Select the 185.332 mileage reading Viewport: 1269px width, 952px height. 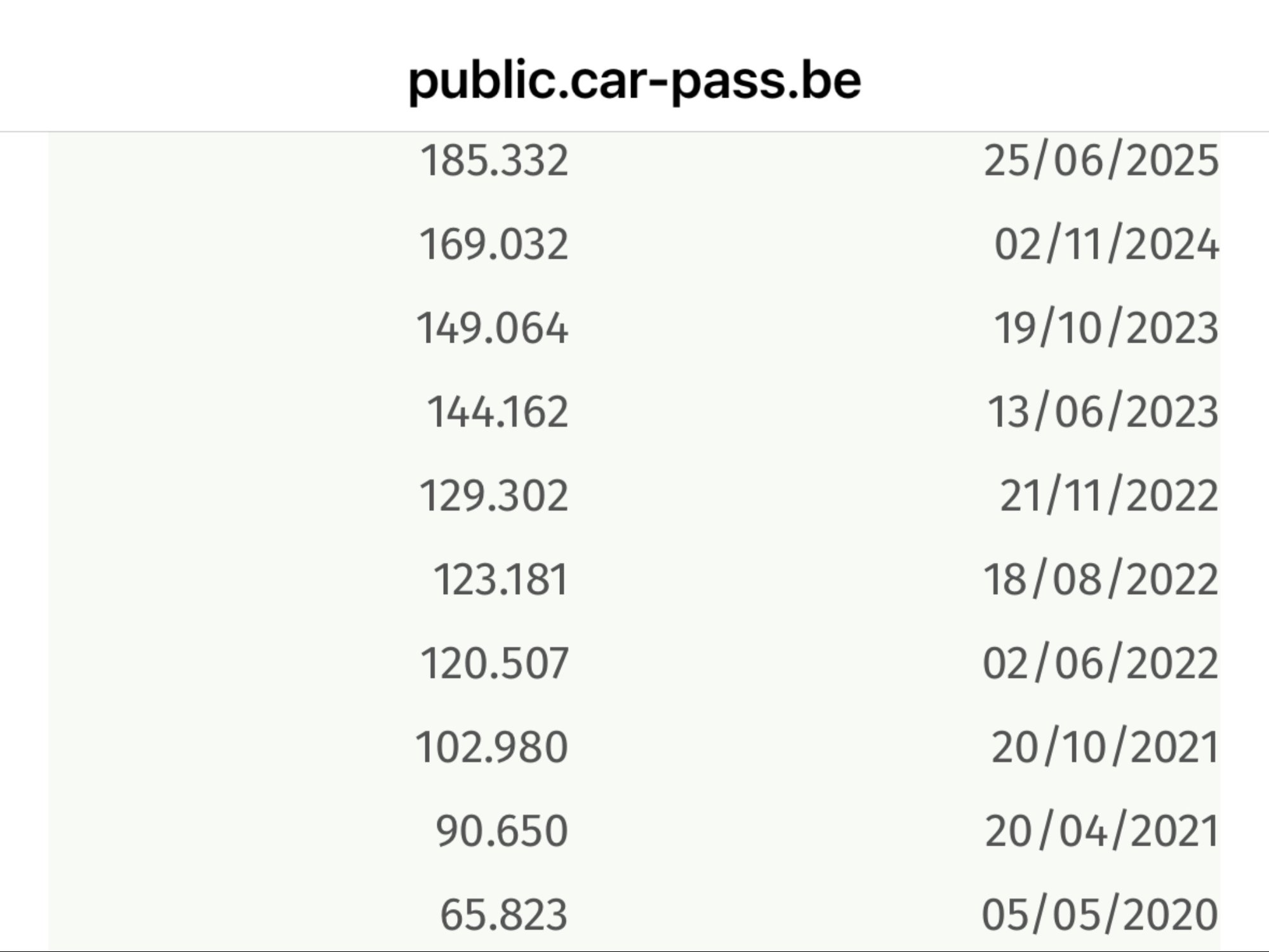coord(494,161)
